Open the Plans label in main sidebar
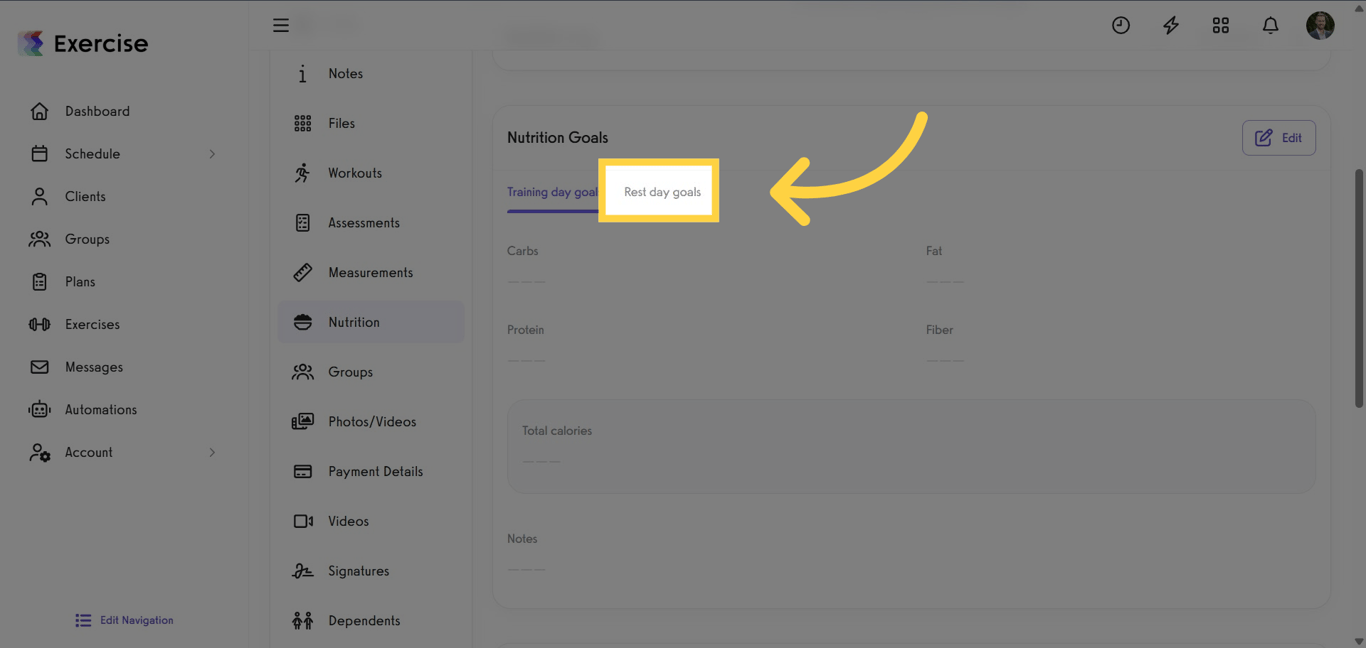The height and width of the screenshot is (648, 1366). coord(80,282)
